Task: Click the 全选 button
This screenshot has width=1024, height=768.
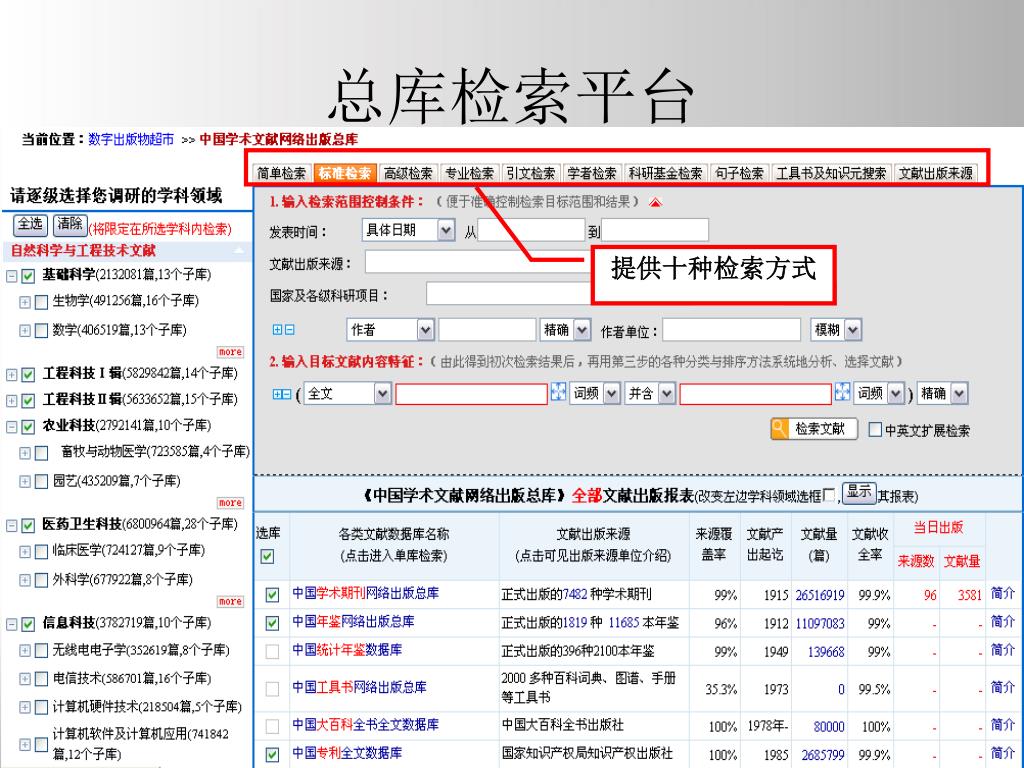Action: point(31,225)
